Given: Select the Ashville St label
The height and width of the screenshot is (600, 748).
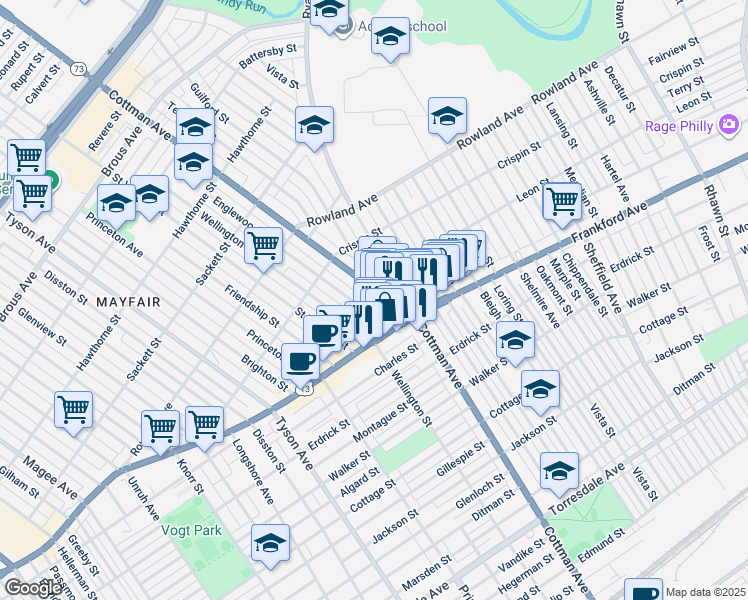Looking at the screenshot, I should [599, 102].
